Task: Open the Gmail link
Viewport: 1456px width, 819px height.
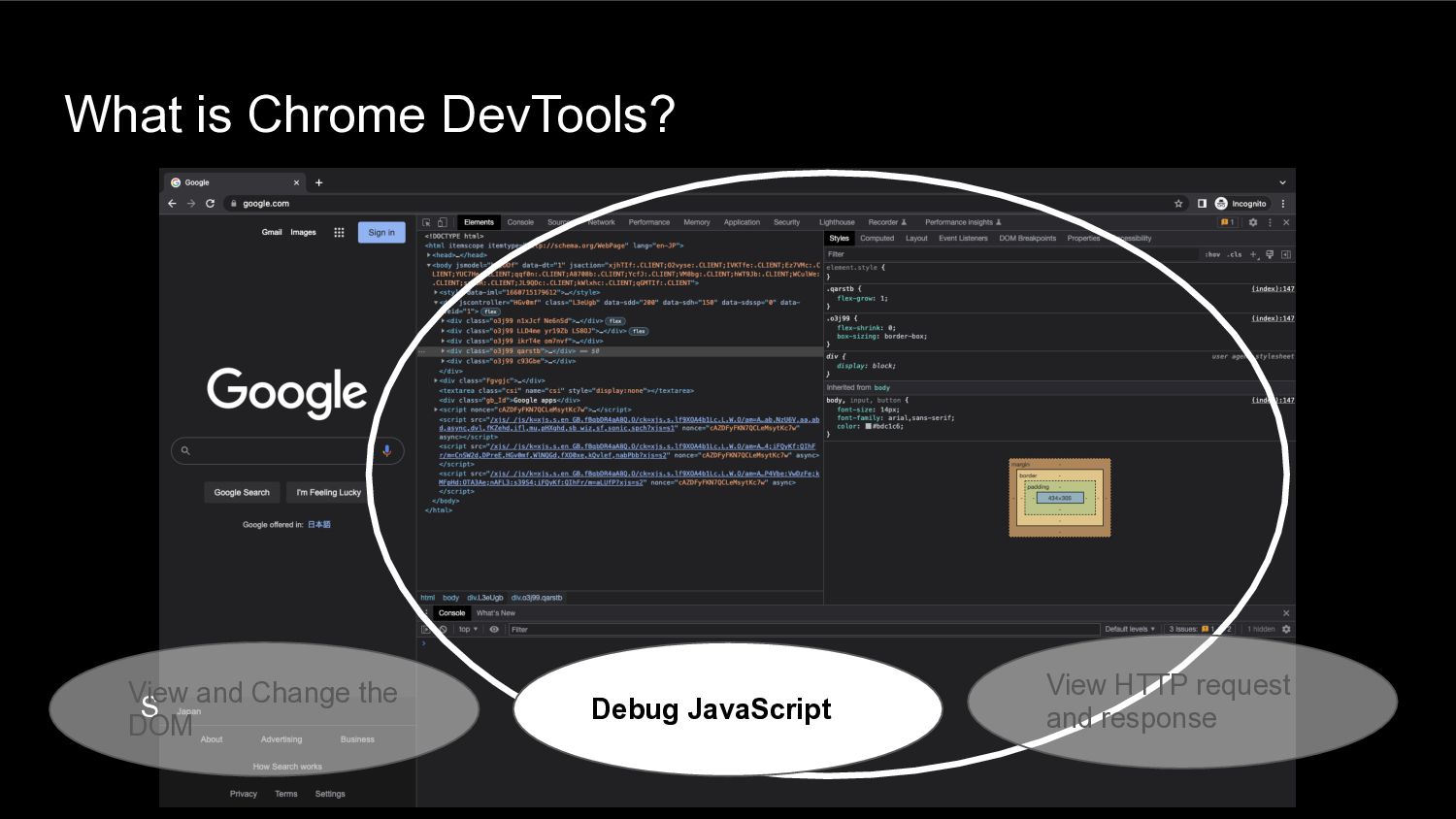Action: [272, 232]
